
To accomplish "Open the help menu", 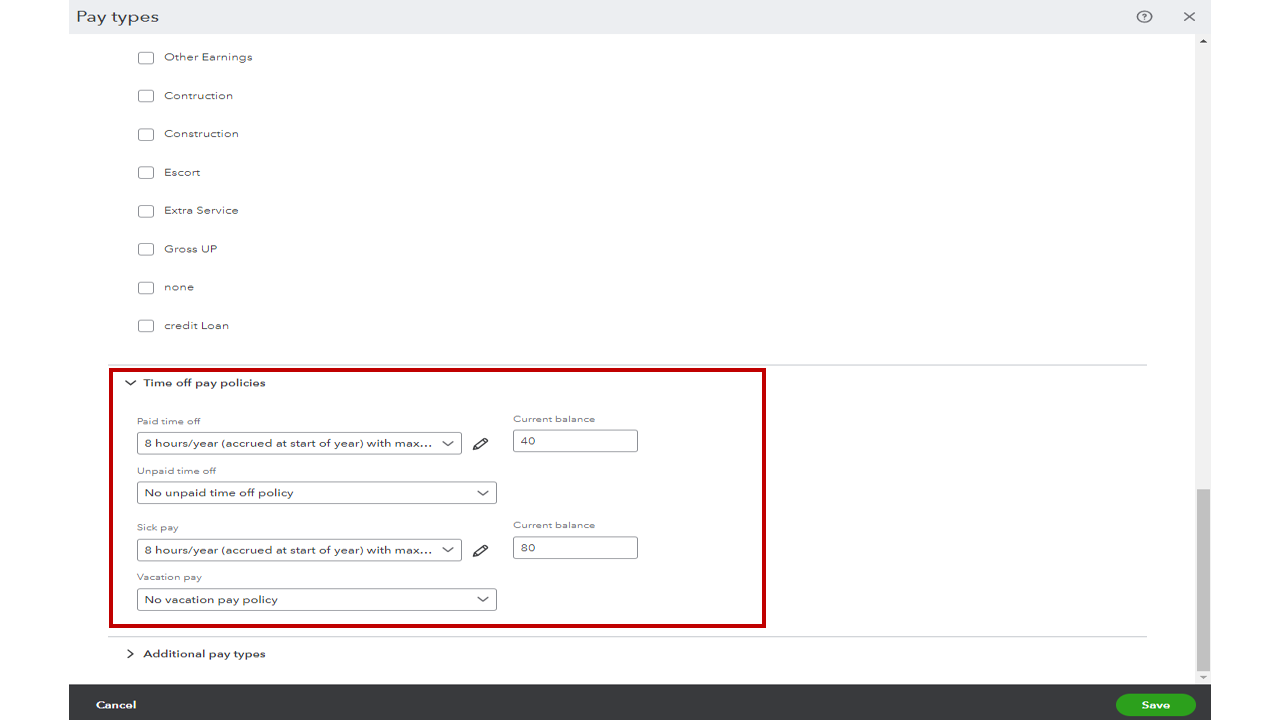I will (1143, 17).
